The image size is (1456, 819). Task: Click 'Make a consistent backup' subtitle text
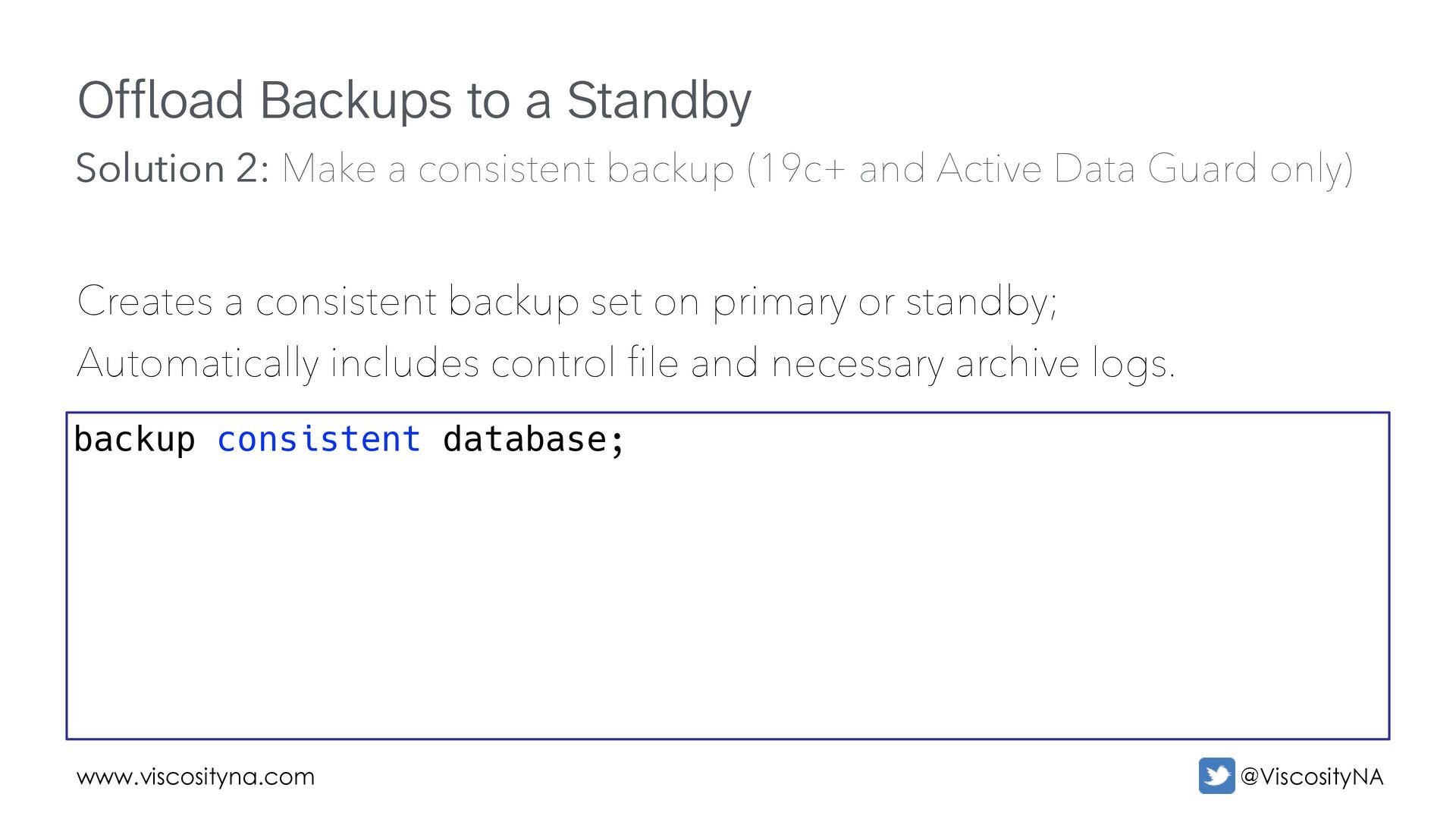click(508, 168)
